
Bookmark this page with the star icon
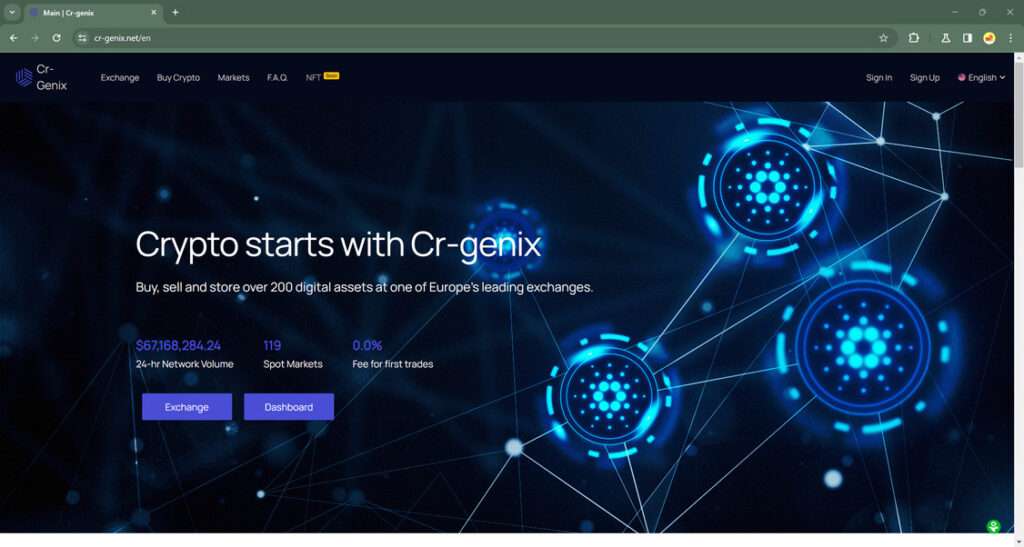[884, 39]
